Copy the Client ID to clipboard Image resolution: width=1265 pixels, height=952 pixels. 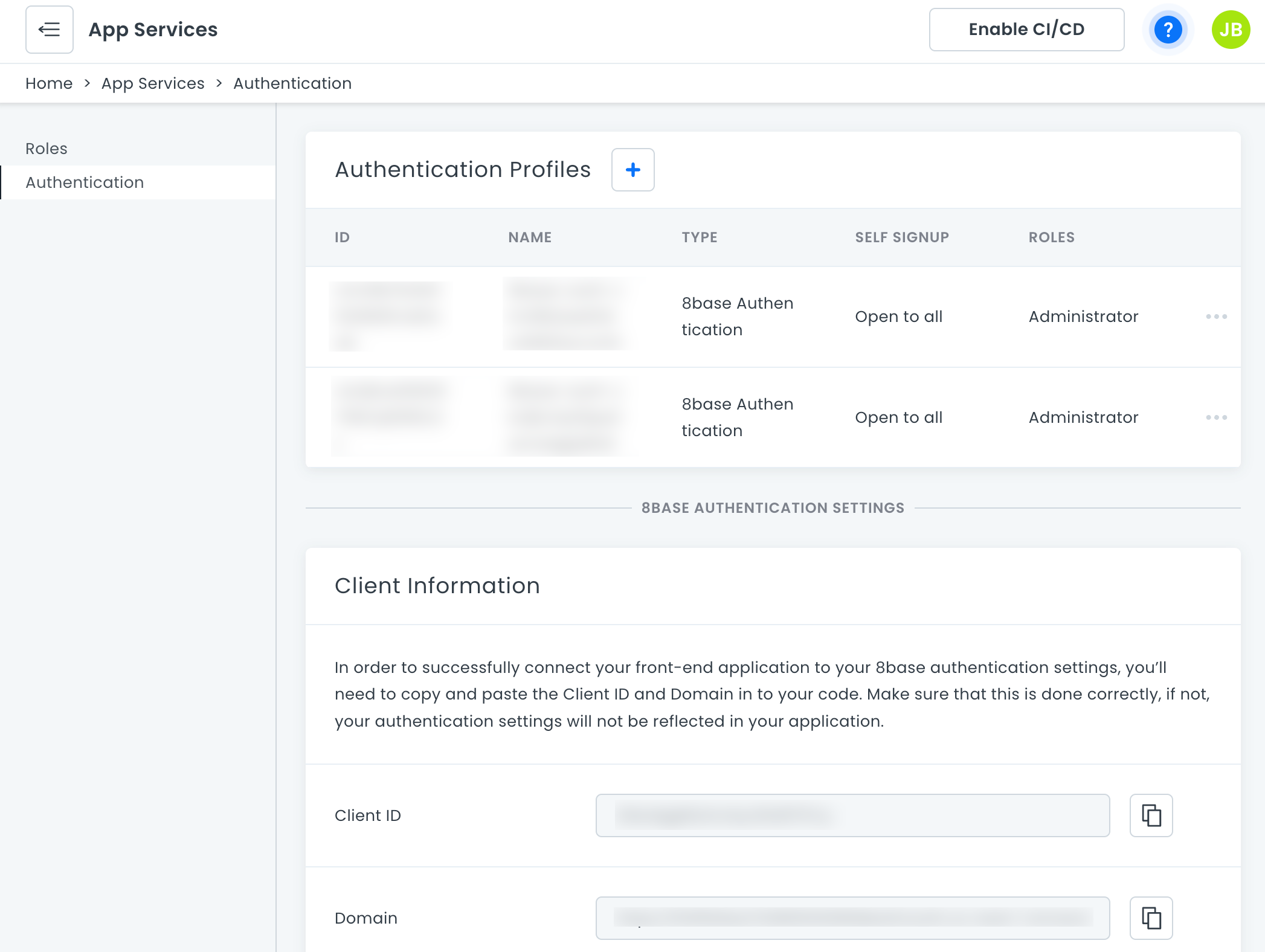(x=1151, y=815)
